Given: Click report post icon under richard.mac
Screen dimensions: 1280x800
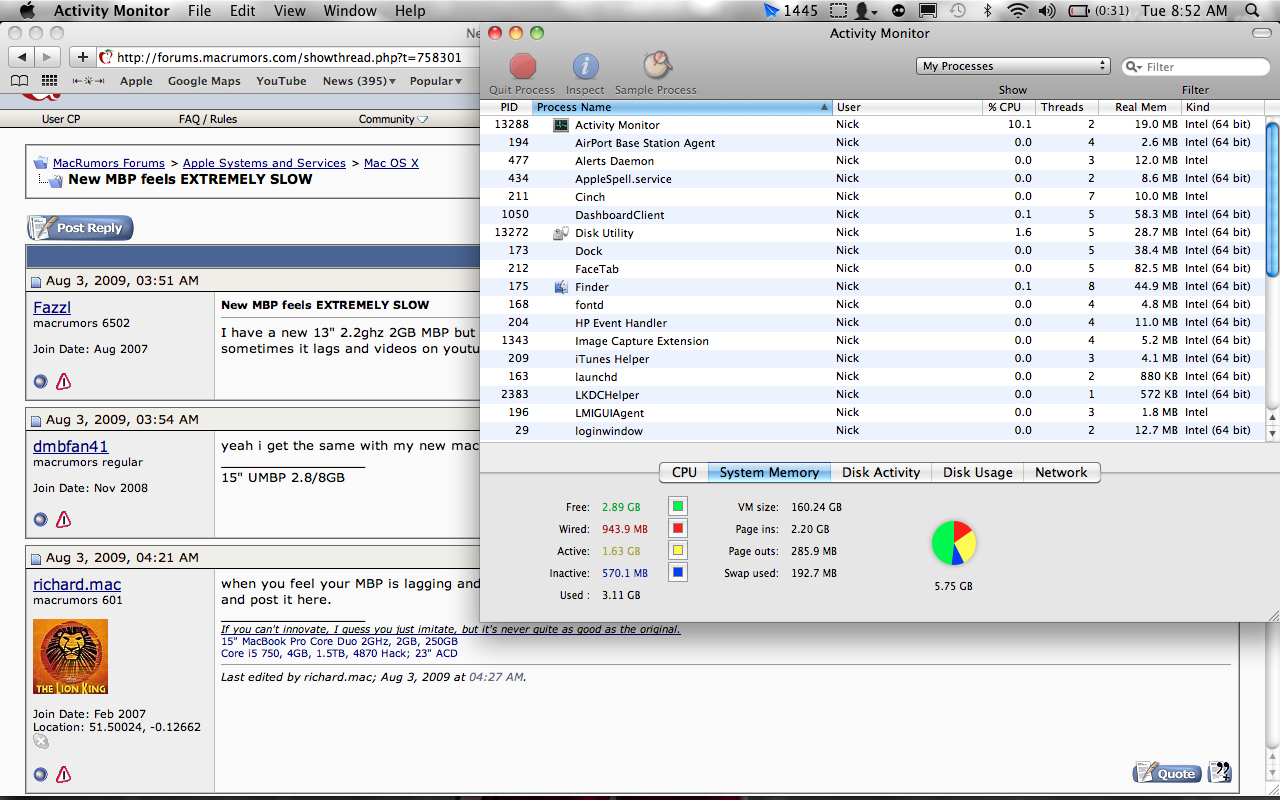Looking at the screenshot, I should [63, 774].
